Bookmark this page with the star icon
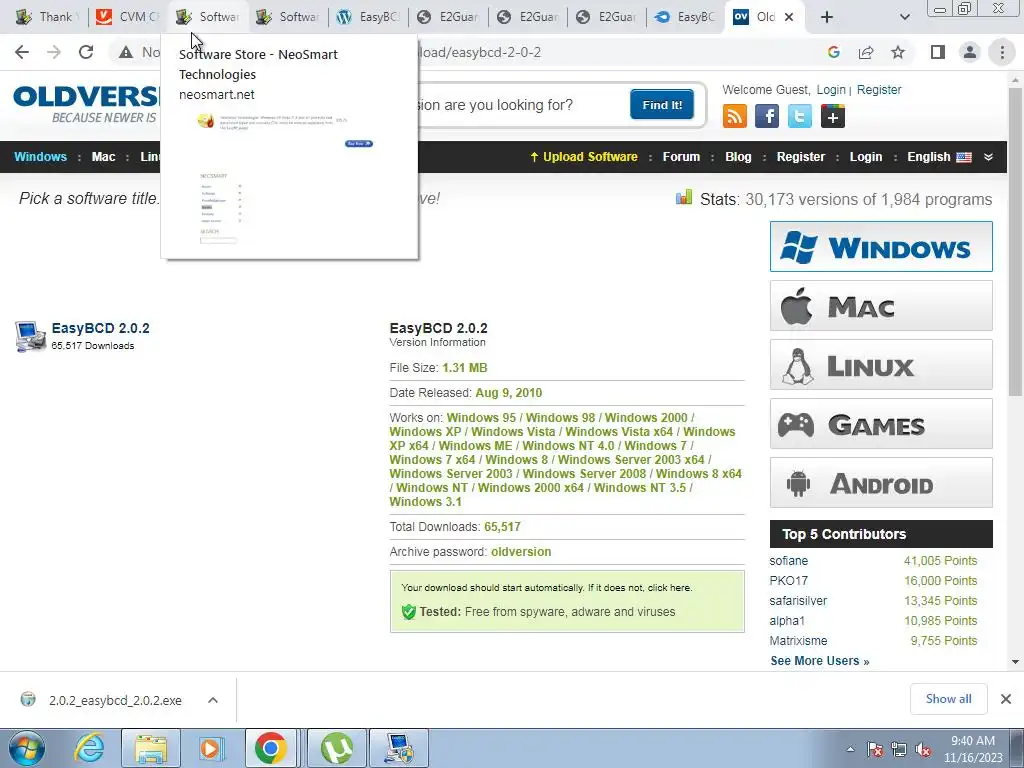This screenshot has height=768, width=1024. point(898,52)
